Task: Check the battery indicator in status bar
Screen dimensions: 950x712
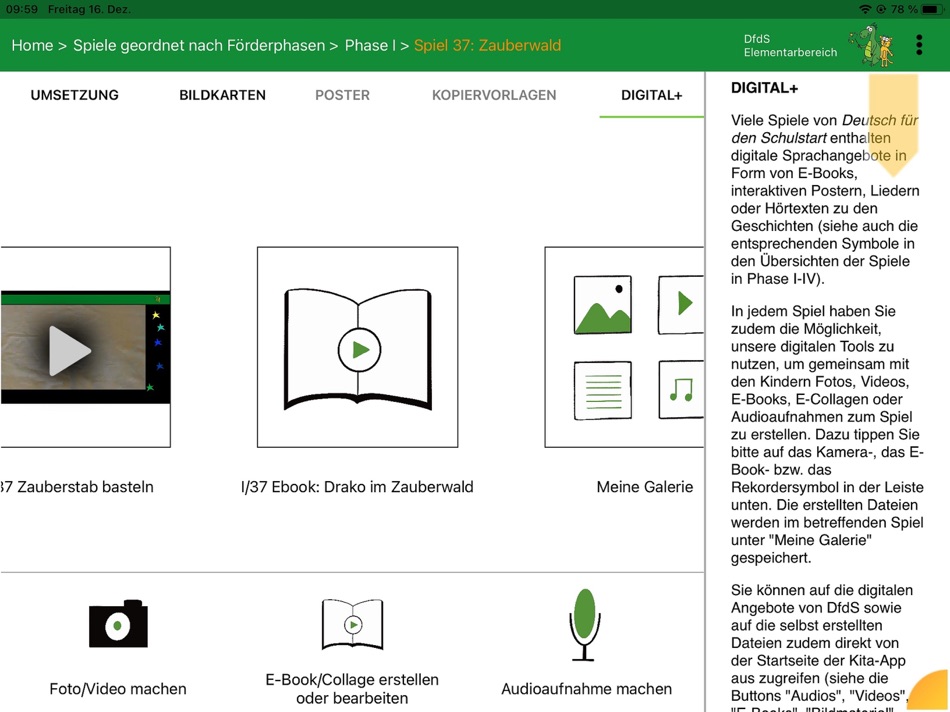Action: (932, 9)
